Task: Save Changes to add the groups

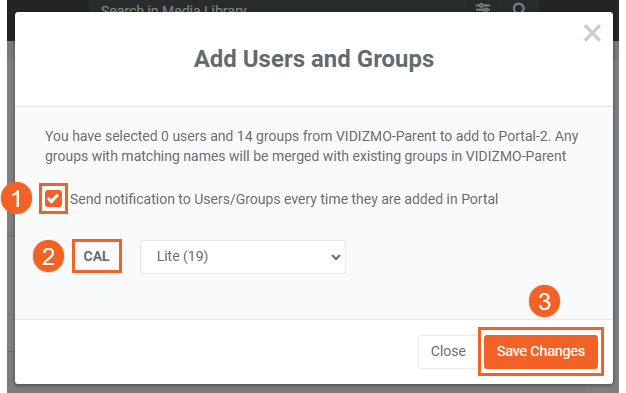Action: tap(541, 351)
